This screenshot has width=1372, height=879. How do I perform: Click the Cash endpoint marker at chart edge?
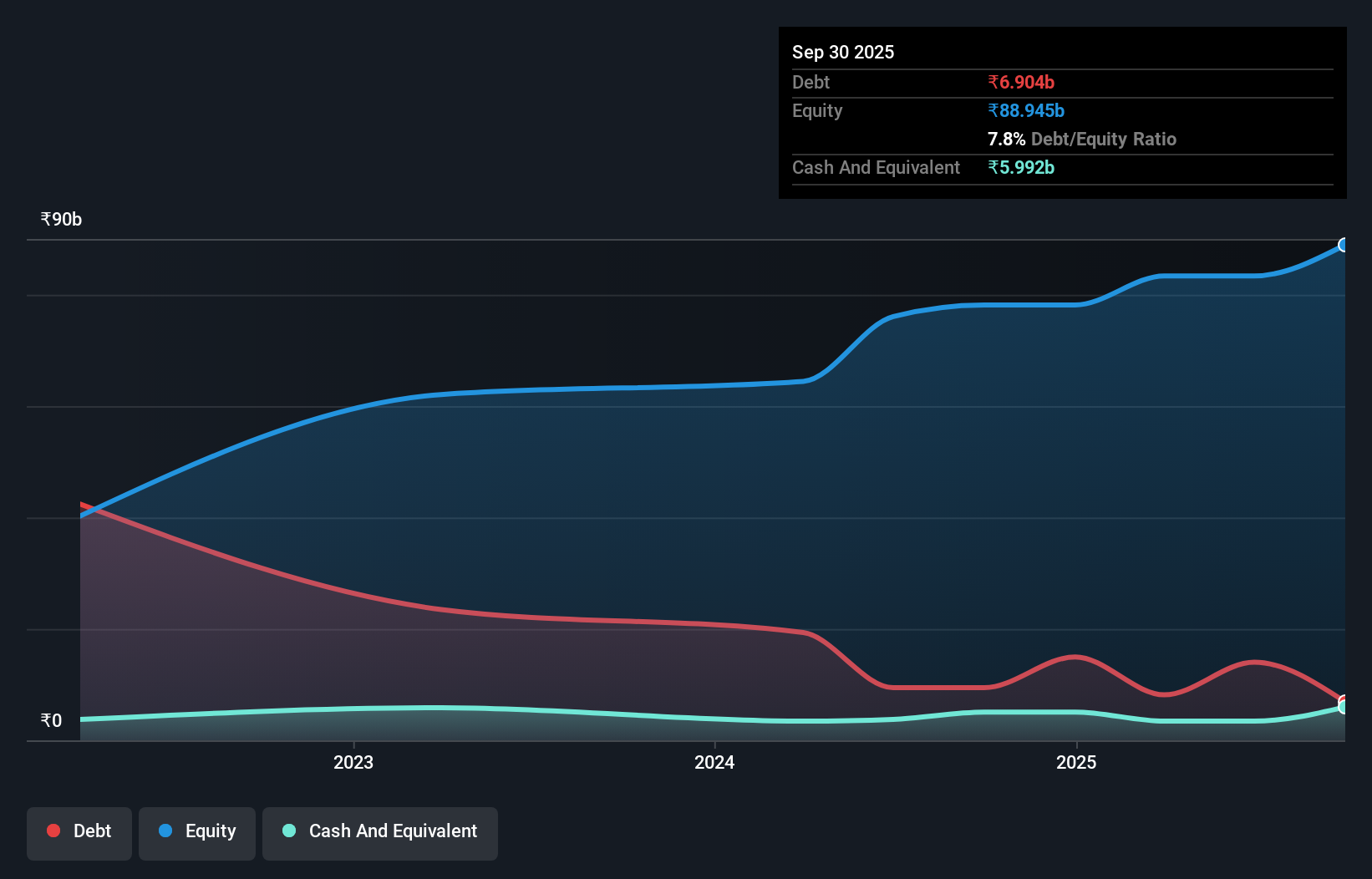(1344, 709)
